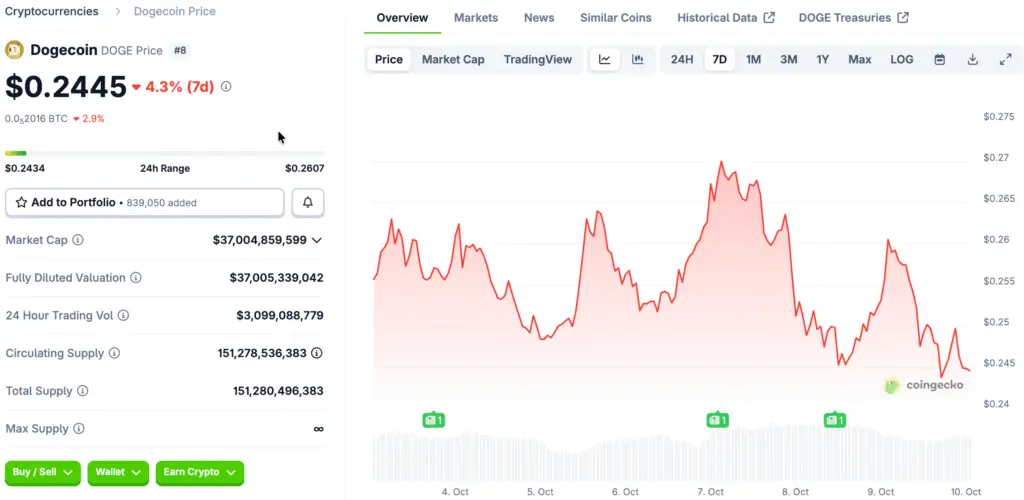Screen dimensions: 1024x500
Task: Expand the Market Cap value chevron
Action: (317, 240)
